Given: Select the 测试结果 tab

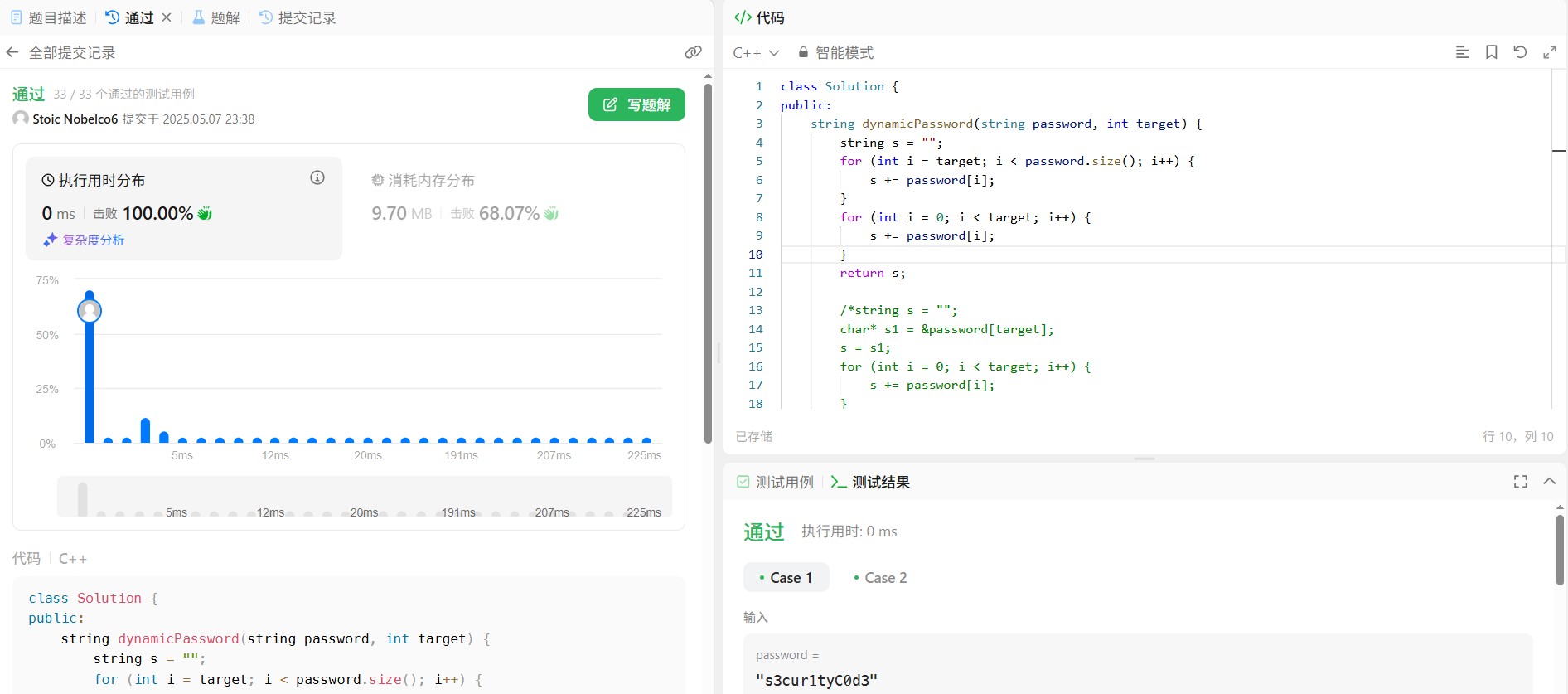Looking at the screenshot, I should click(870, 482).
